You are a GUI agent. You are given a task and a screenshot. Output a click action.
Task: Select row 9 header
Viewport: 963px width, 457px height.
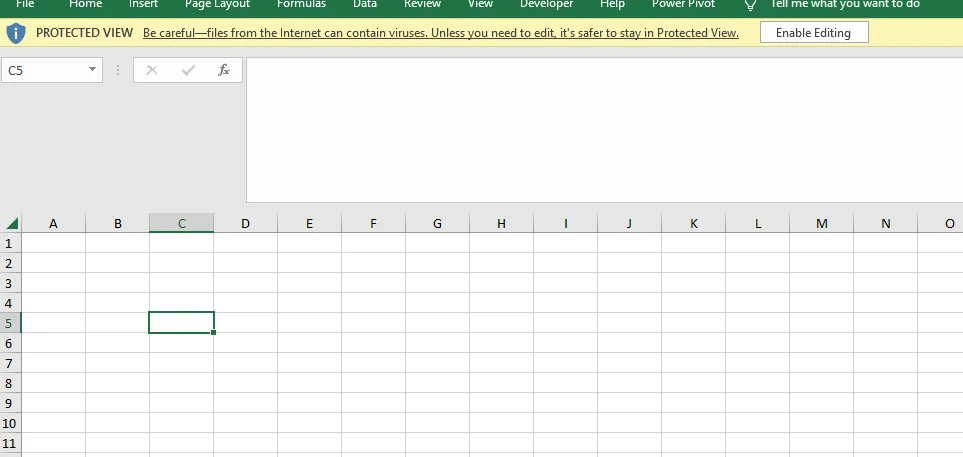(x=10, y=403)
